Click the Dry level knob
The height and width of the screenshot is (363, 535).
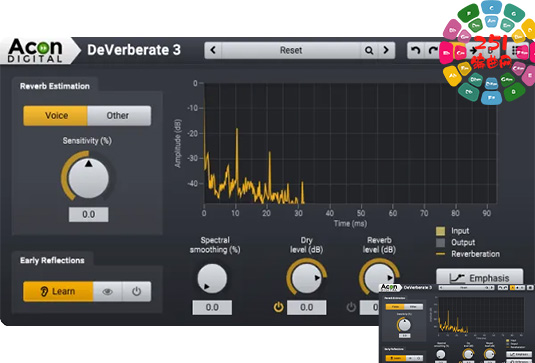[306, 278]
